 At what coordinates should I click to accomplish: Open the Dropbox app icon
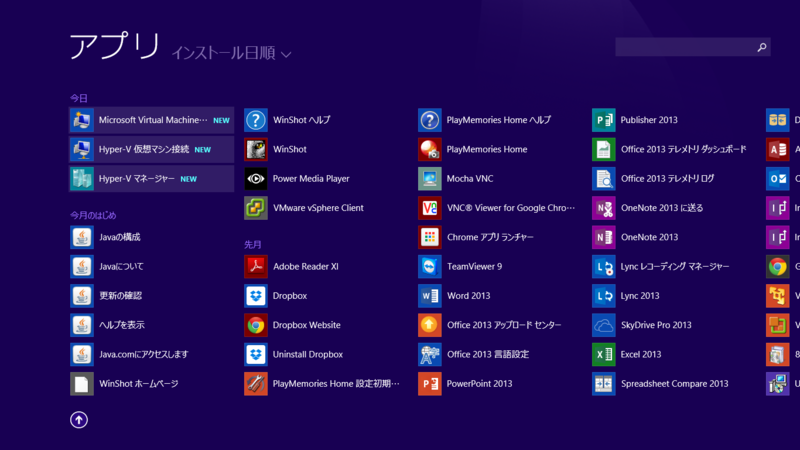click(256, 296)
